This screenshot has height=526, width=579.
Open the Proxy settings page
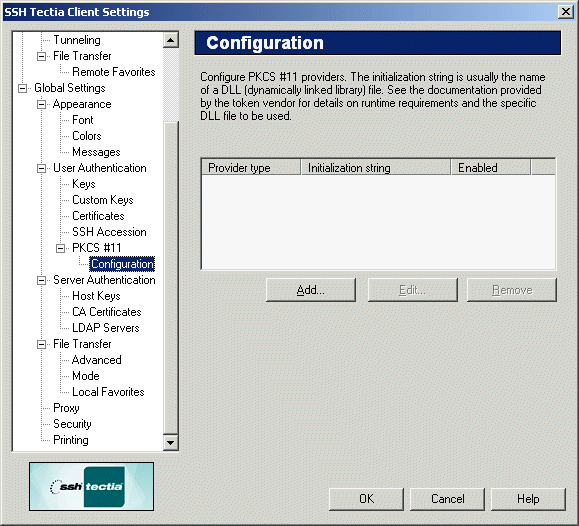(66, 408)
